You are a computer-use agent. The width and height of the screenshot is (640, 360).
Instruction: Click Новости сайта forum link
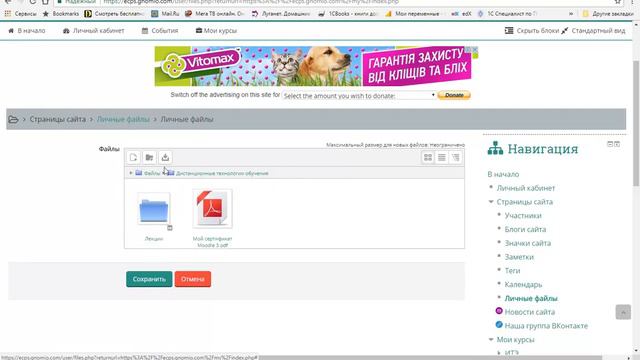pos(529,312)
